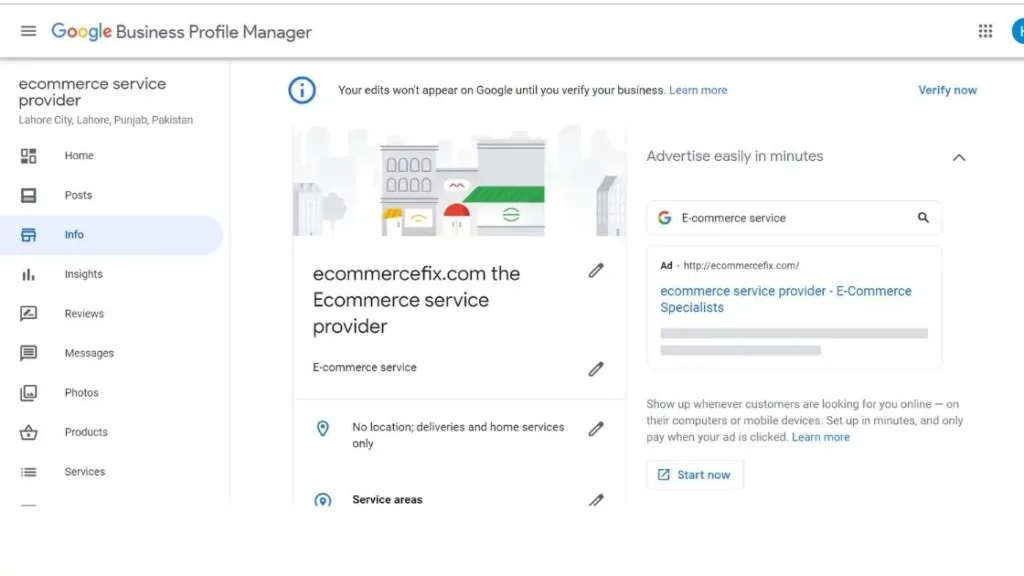Image resolution: width=1024 pixels, height=576 pixels.
Task: Open the Google apps grid
Action: coord(985,31)
